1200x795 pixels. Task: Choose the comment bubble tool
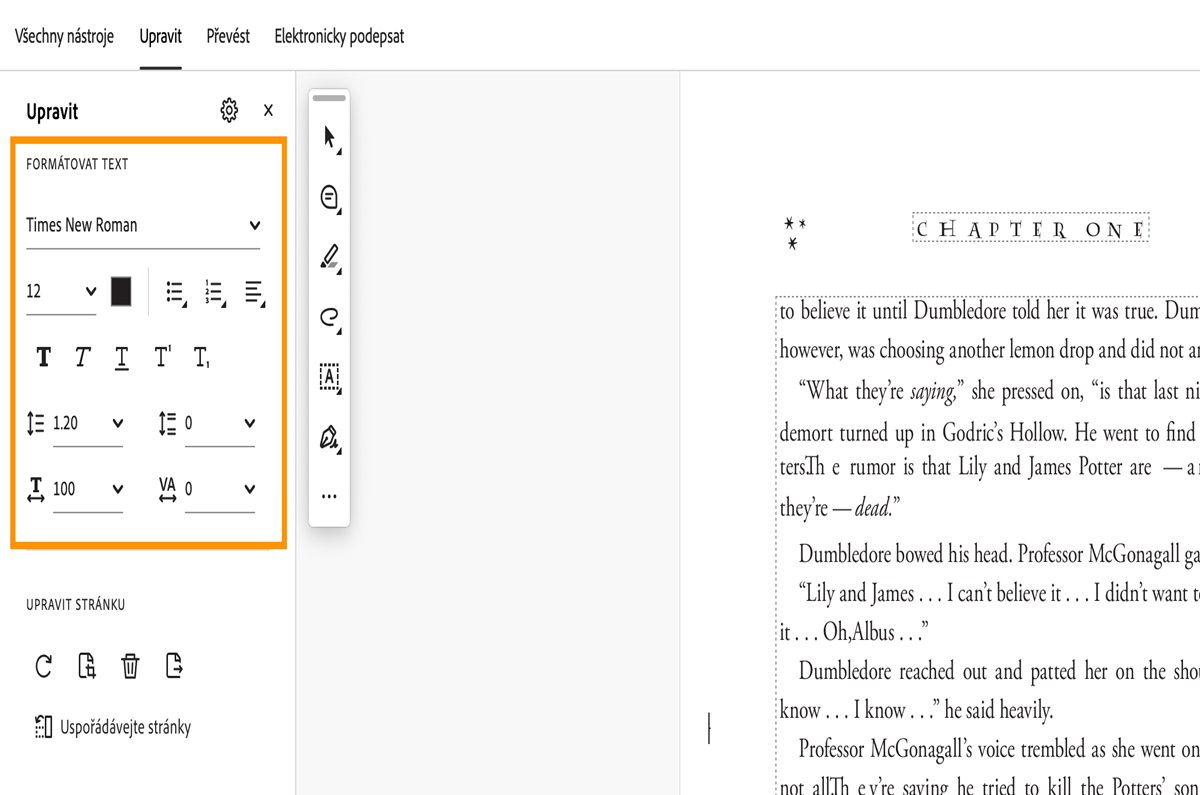[x=330, y=198]
